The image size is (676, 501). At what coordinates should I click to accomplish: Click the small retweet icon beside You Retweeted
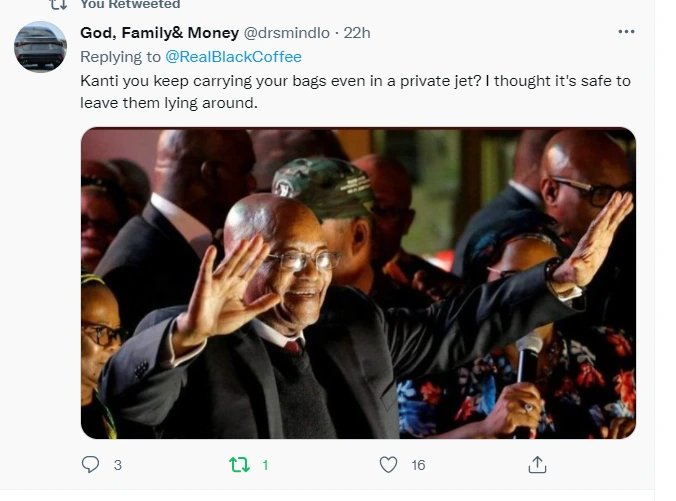click(x=58, y=4)
